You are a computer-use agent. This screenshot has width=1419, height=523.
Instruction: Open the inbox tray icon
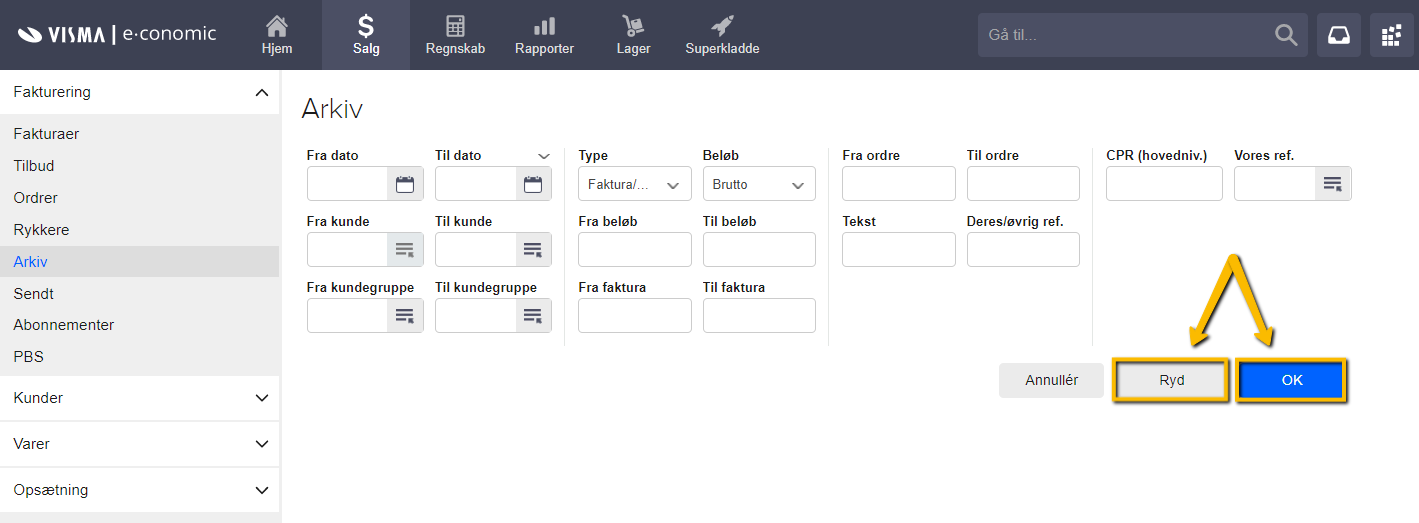[1339, 35]
